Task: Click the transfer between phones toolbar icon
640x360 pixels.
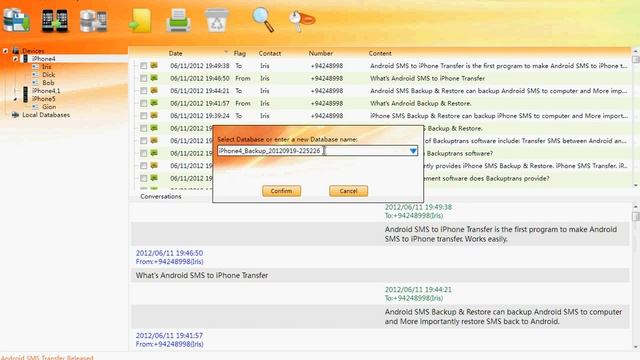Action: click(x=55, y=20)
